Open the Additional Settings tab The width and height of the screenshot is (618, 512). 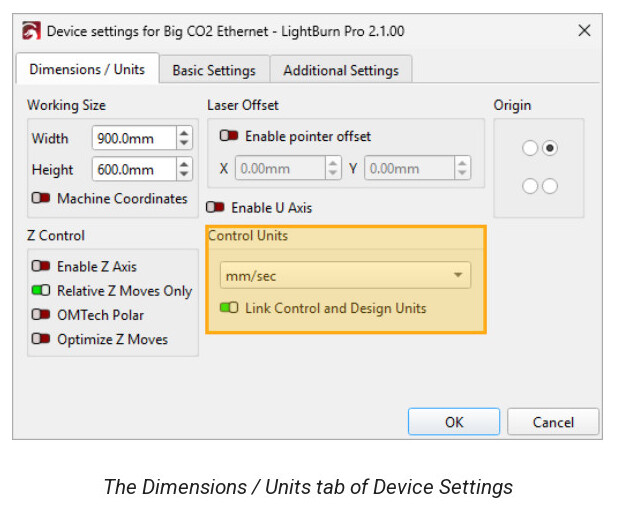(340, 70)
